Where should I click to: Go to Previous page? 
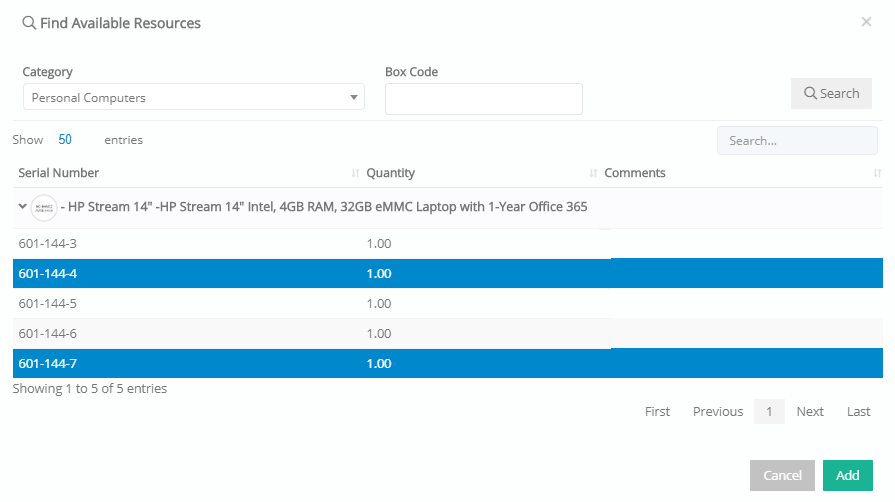point(717,411)
